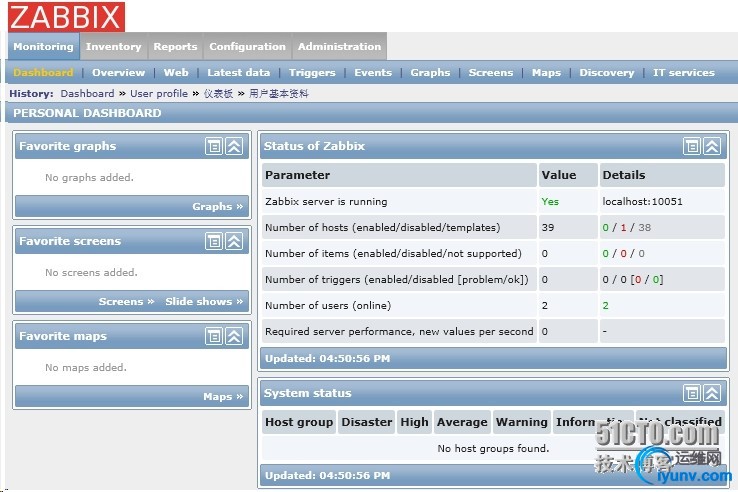Open the Triggers submenu

click(312, 73)
